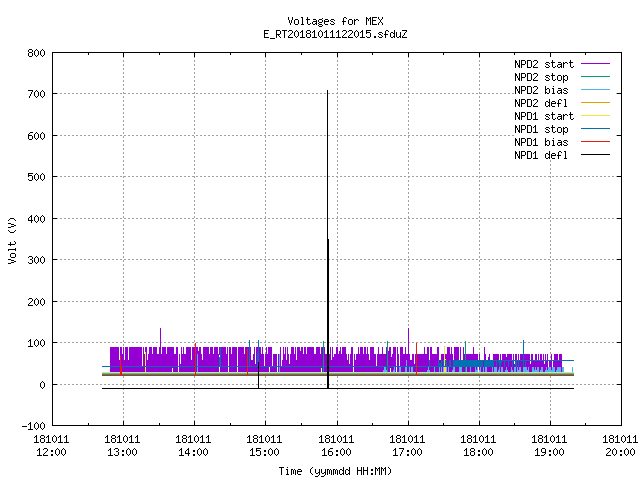Click the 'NPD2 defl' legend label
The width and height of the screenshot is (640, 480).
[x=541, y=103]
